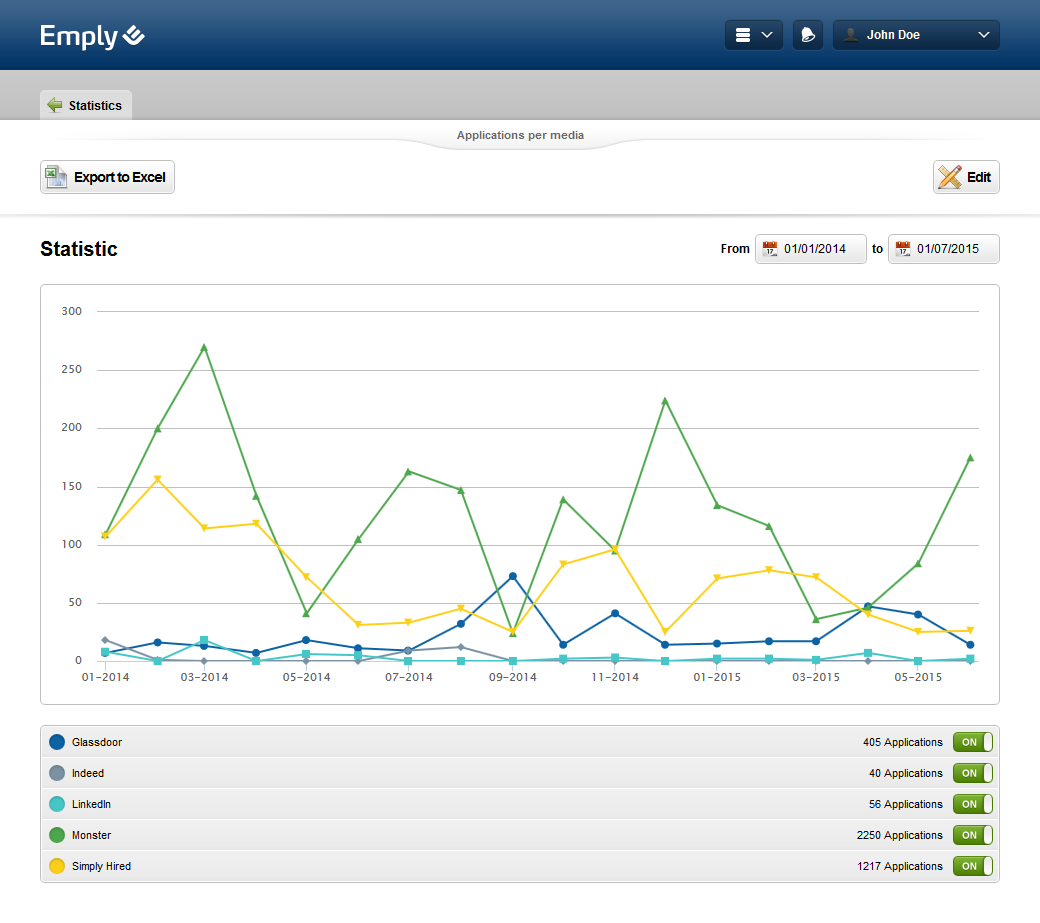The image size is (1040, 923).
Task: Open the From date calendar icon
Action: 770,249
